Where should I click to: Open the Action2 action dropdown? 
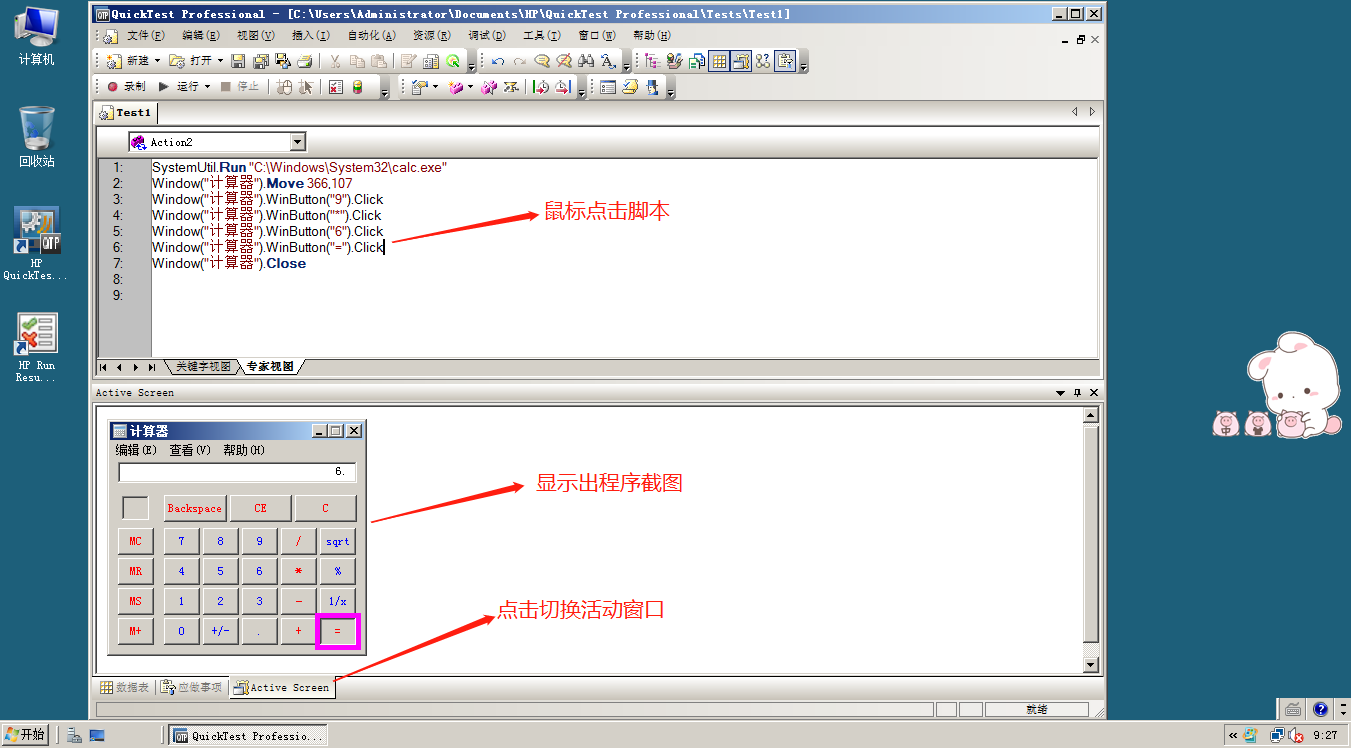click(x=298, y=142)
